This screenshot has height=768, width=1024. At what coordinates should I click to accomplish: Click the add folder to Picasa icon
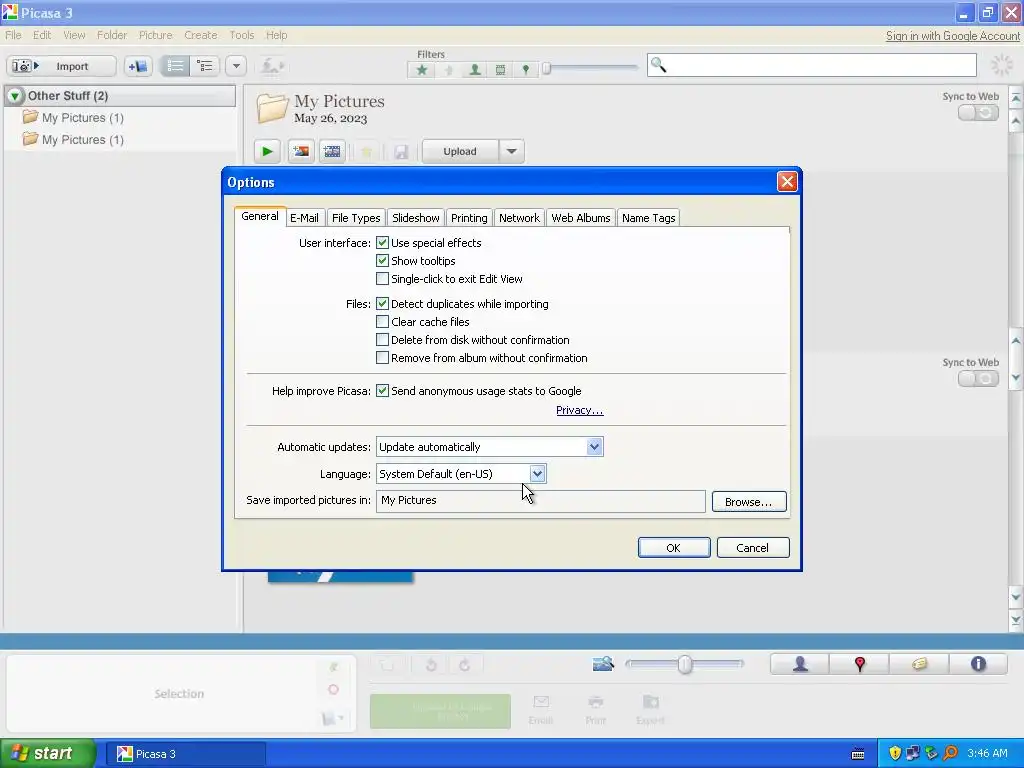tap(138, 66)
